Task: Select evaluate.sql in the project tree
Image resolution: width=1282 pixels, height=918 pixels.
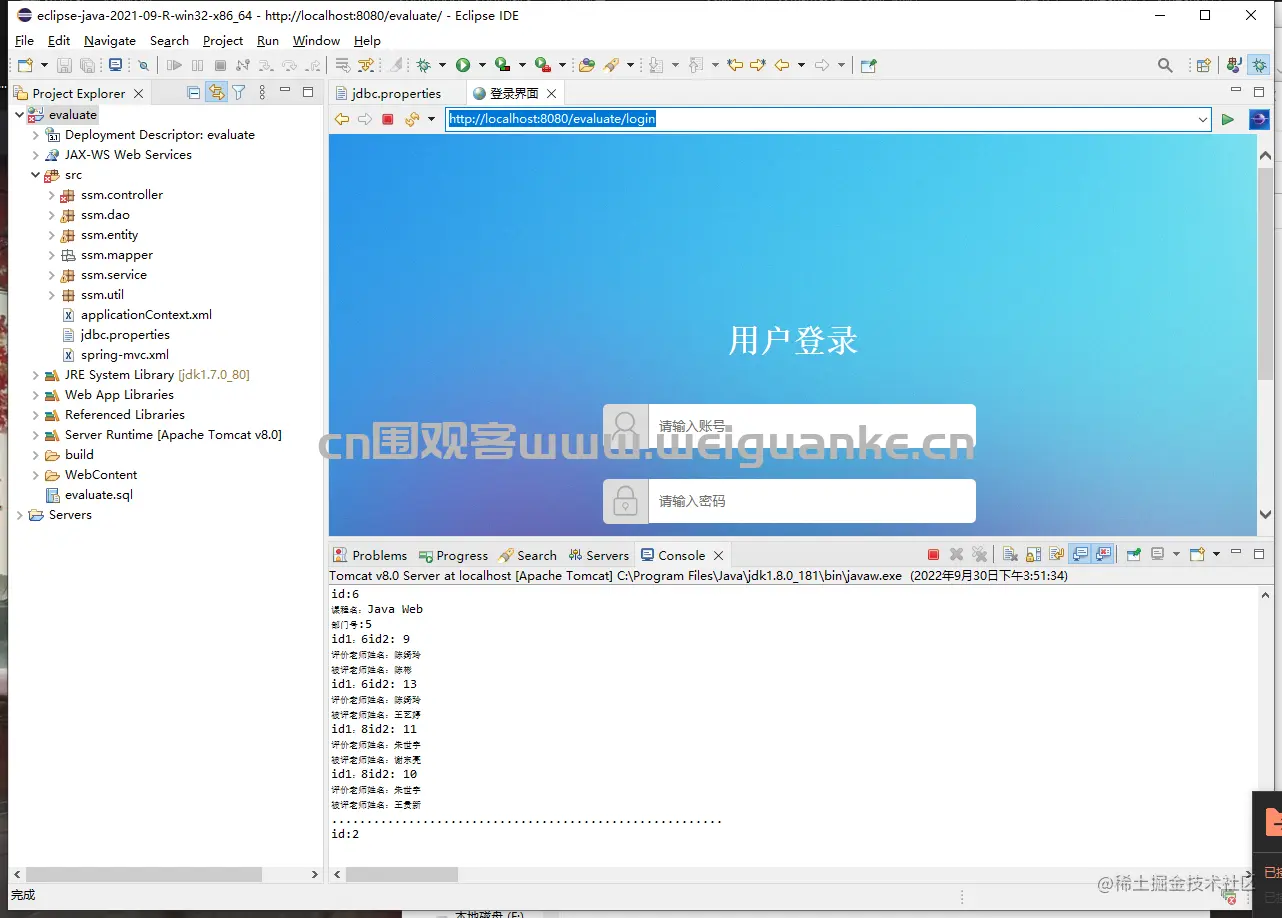Action: [x=98, y=495]
